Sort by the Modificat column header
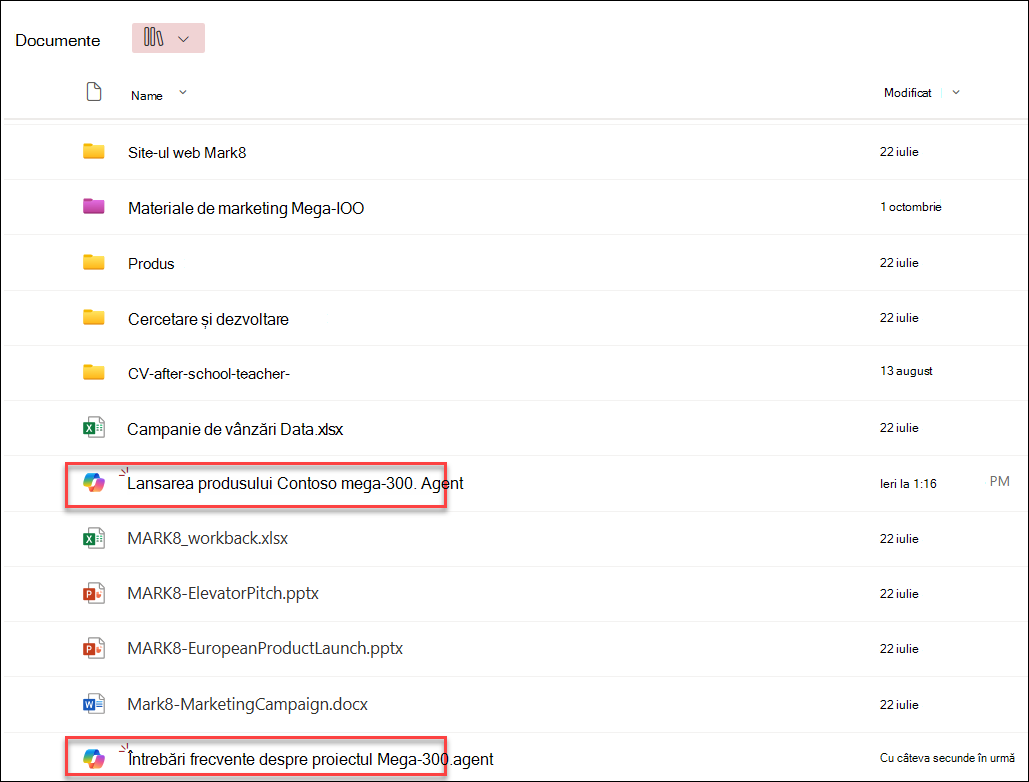Viewport: 1029px width, 782px height. point(908,93)
